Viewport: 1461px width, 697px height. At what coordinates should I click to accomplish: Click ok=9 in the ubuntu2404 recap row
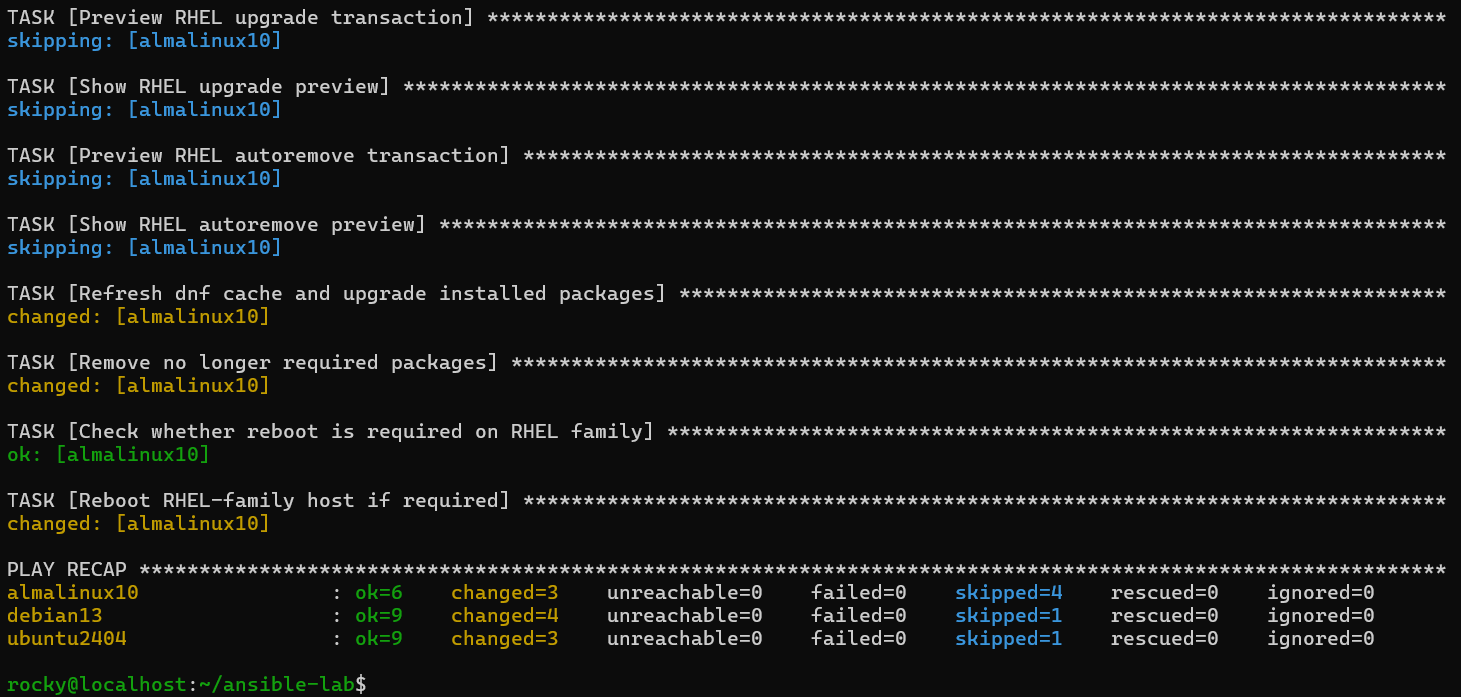[x=379, y=639]
